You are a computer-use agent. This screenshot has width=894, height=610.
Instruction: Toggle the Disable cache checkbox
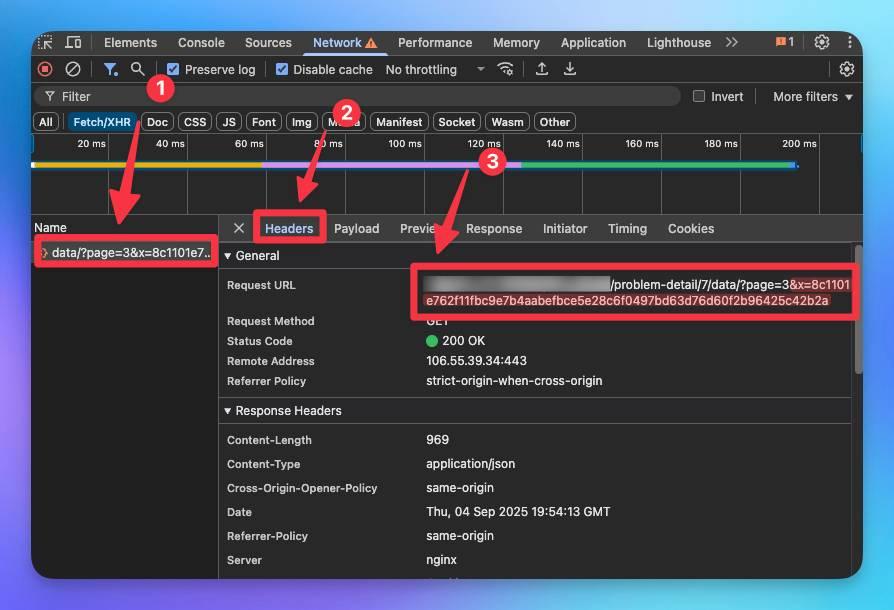[x=282, y=70]
